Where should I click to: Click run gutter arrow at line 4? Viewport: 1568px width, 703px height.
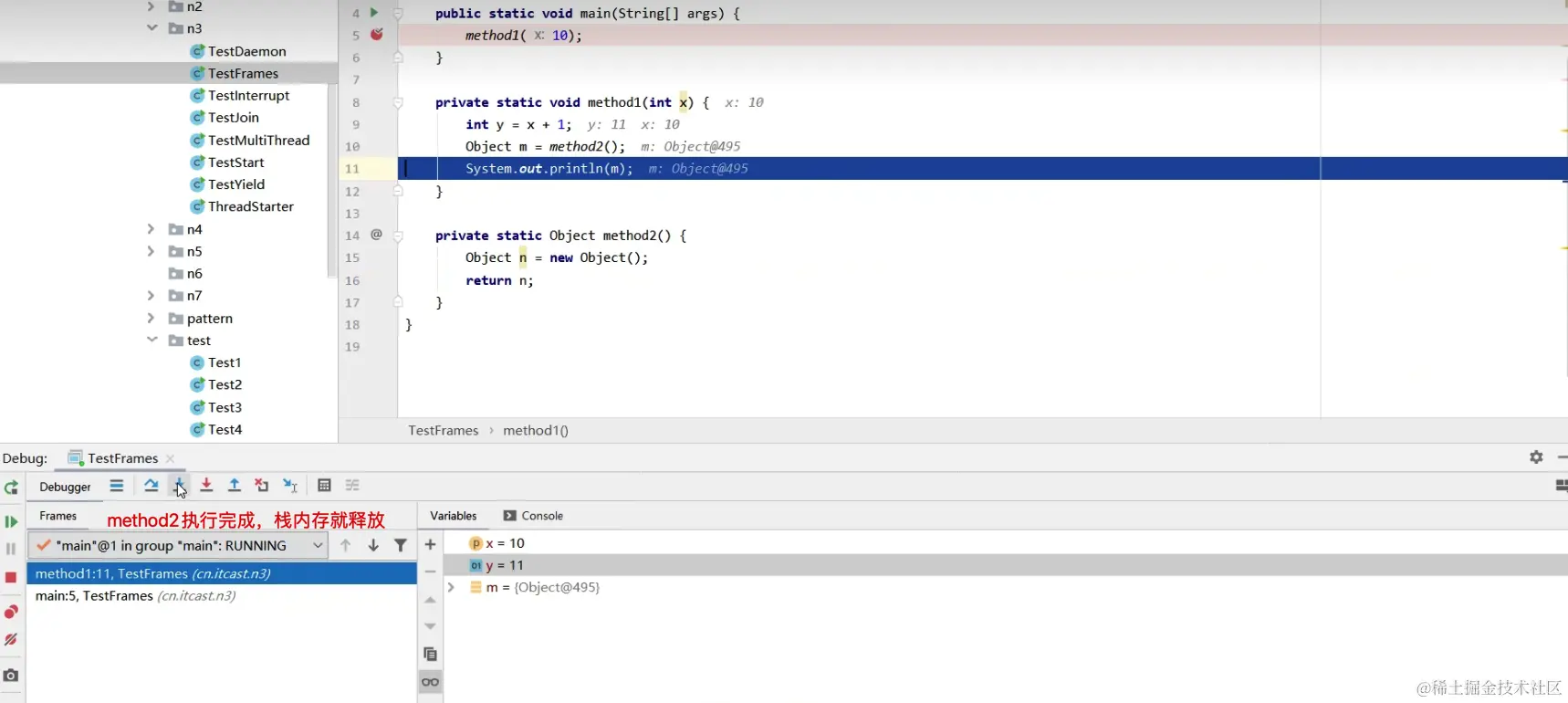[373, 13]
